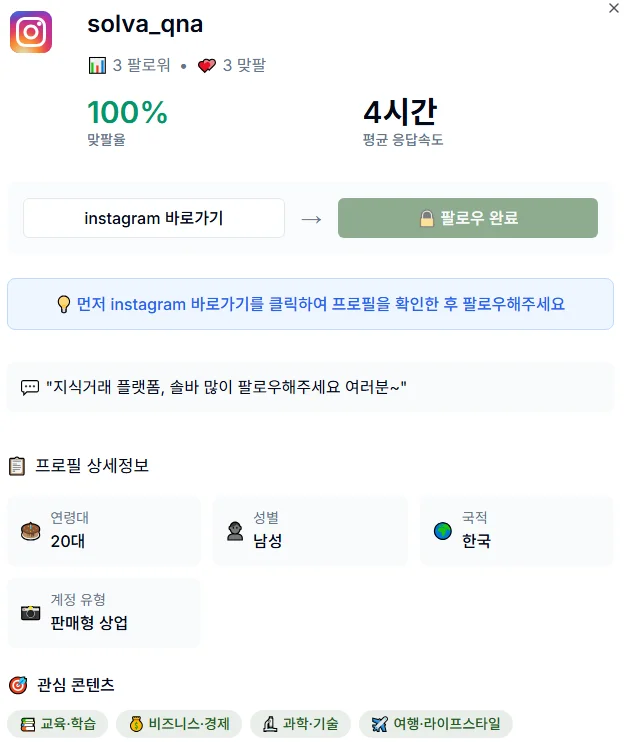
Task: Click the 과학·기술 interest tag
Action: 300,724
